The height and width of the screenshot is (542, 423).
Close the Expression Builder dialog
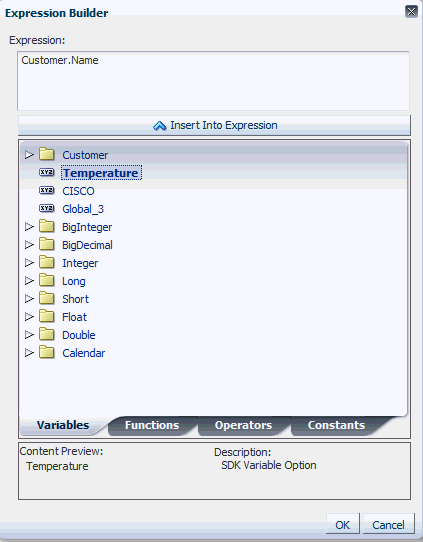pos(411,12)
